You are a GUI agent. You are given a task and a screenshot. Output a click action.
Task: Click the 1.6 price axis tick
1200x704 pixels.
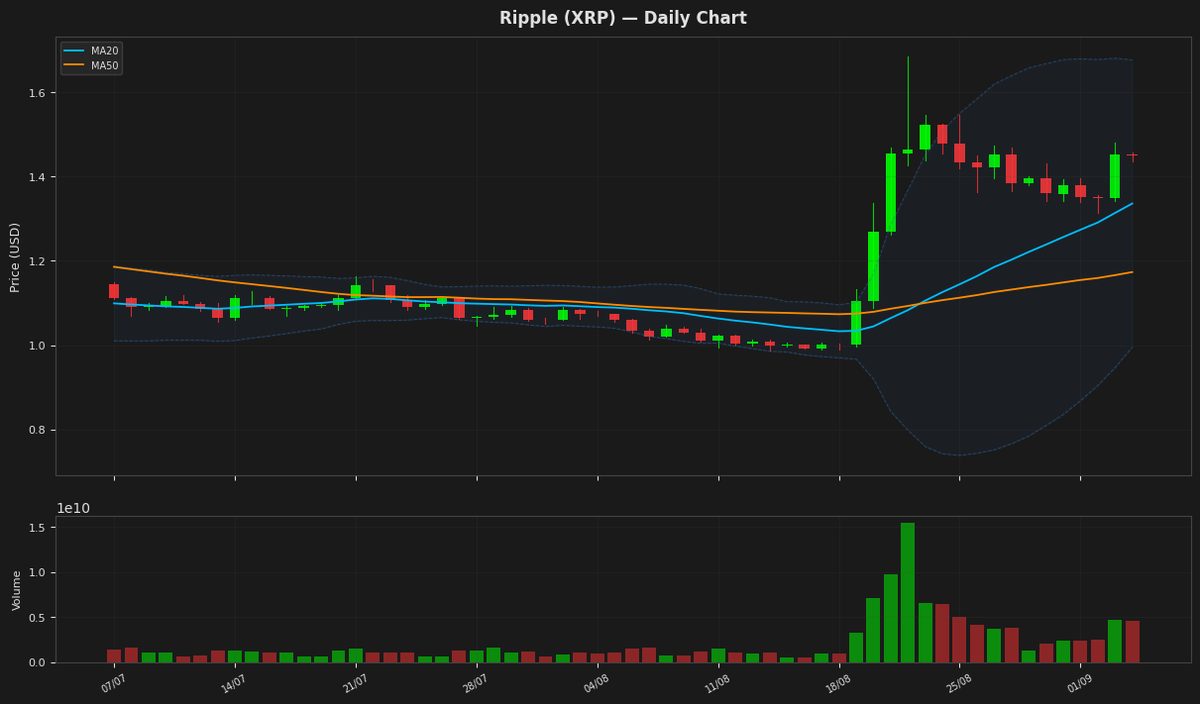point(38,93)
